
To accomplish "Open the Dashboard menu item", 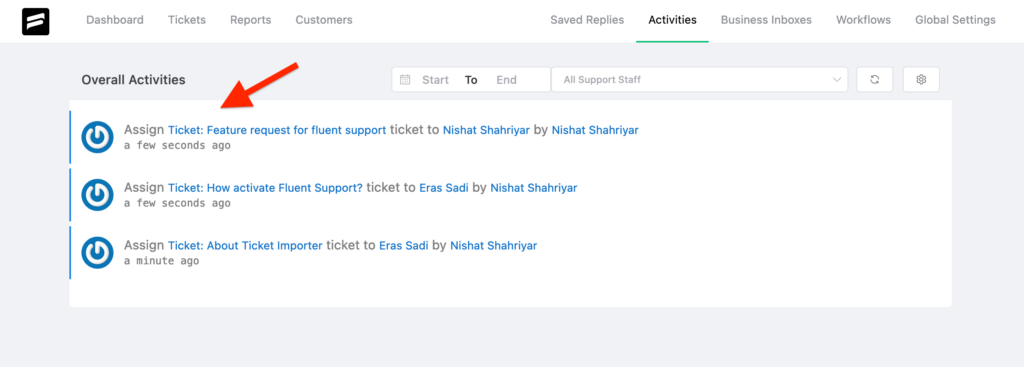I will coord(115,20).
